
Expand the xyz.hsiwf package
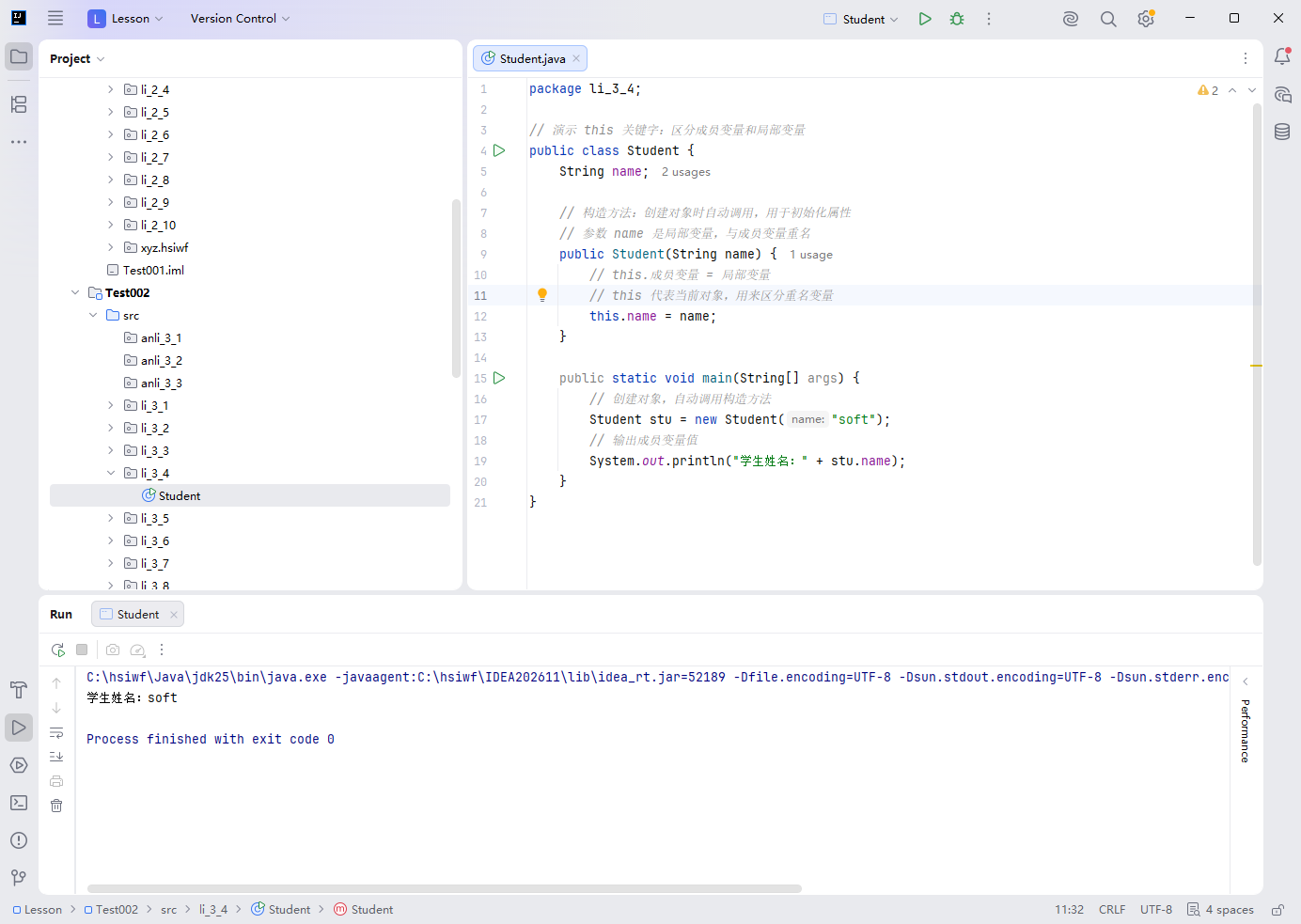110,248
